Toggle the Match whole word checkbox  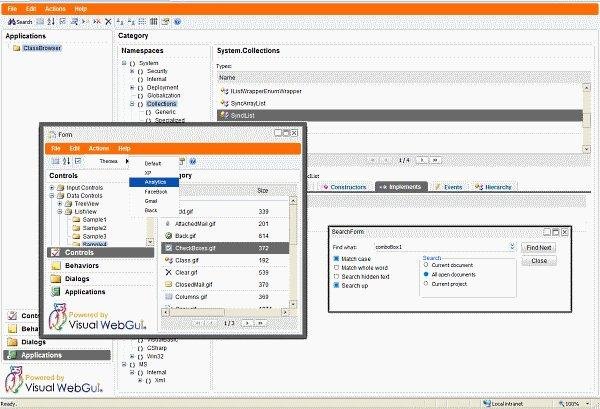pyautogui.click(x=336, y=267)
